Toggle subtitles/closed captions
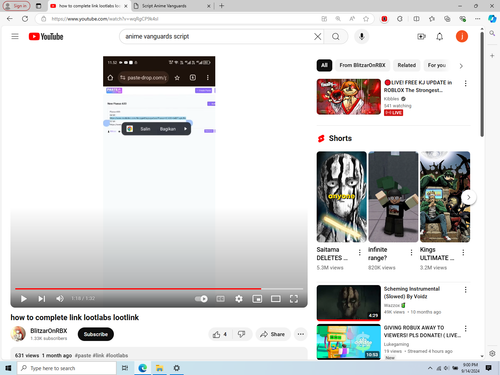Screen dimensions: 500x375 (221, 299)
